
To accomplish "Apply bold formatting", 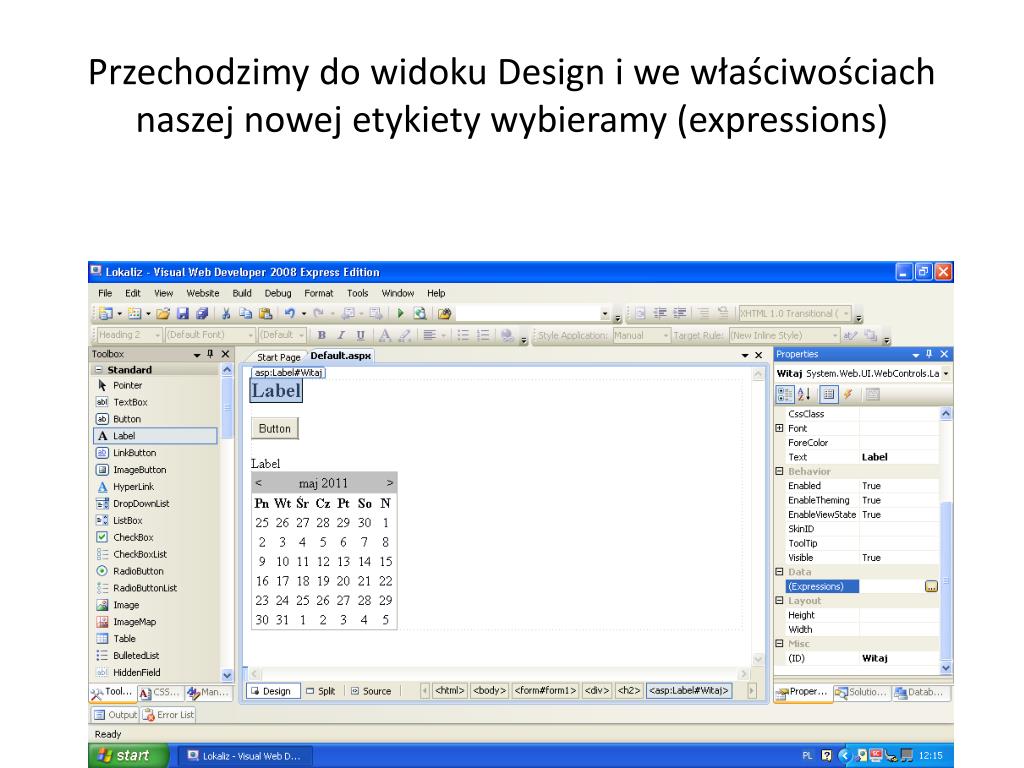I will click(x=321, y=335).
